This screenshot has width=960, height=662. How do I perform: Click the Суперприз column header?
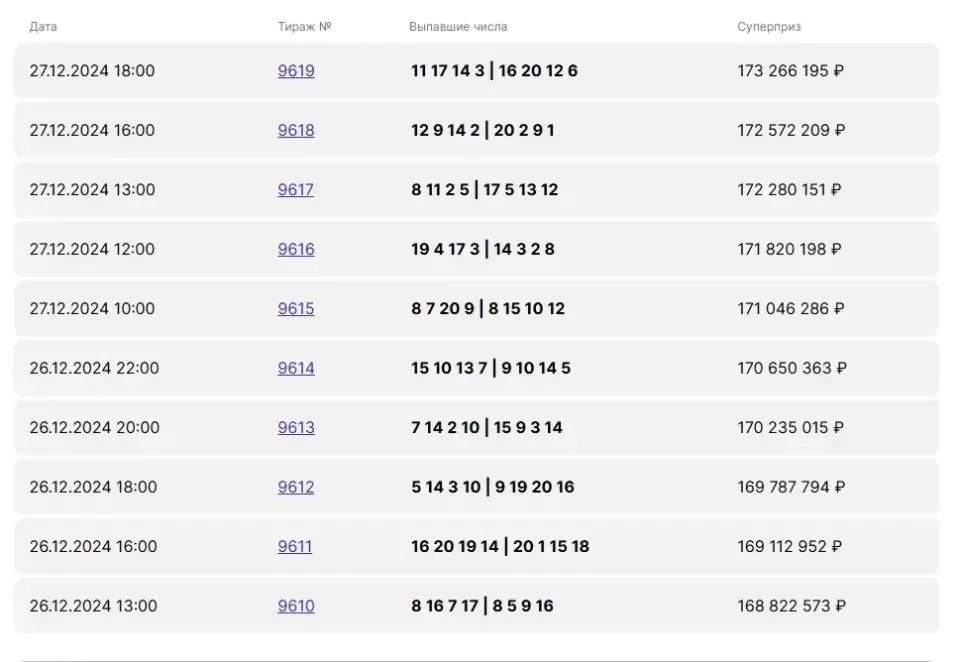(x=769, y=27)
